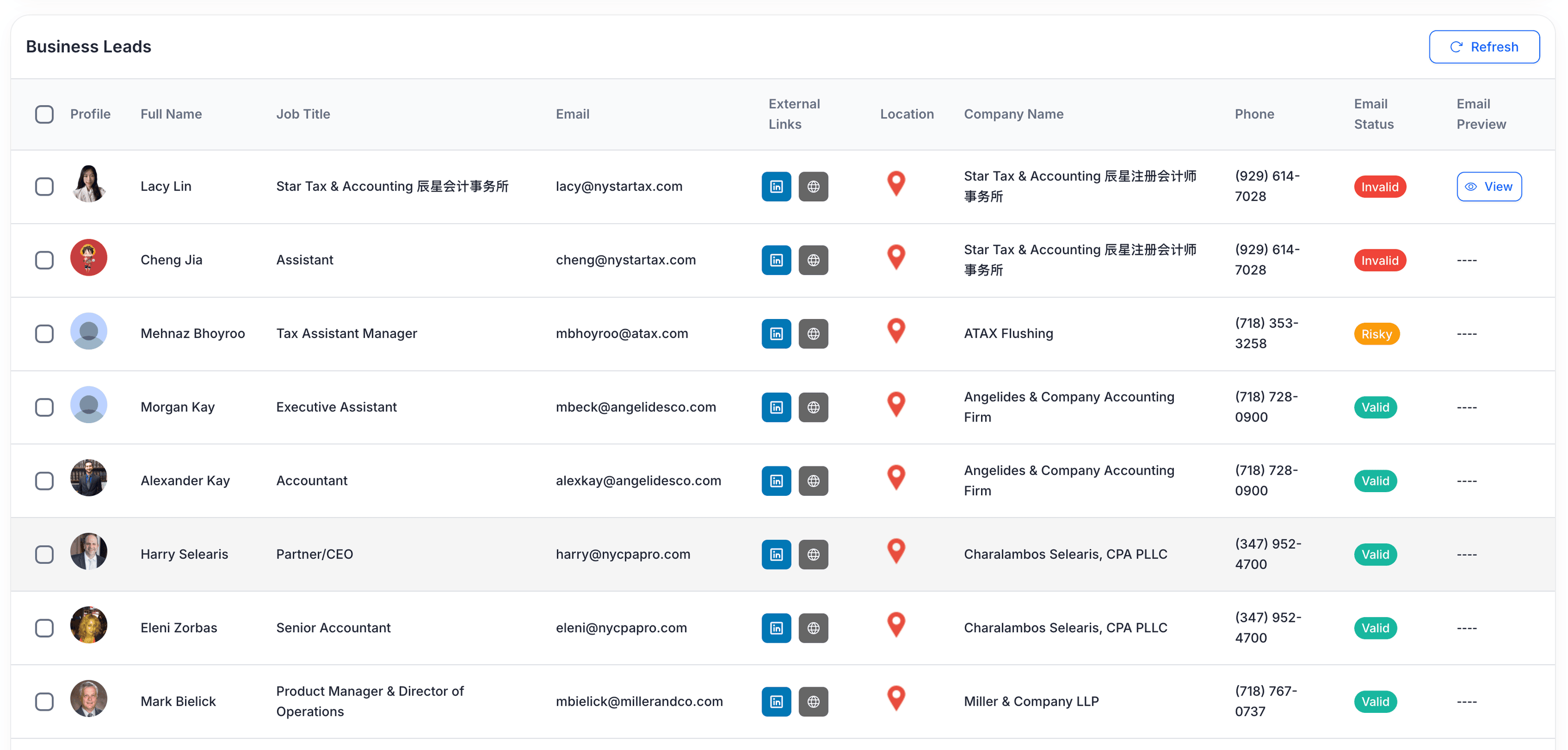Click Alexander Kay's website globe icon
The image size is (1568, 750).
point(813,481)
